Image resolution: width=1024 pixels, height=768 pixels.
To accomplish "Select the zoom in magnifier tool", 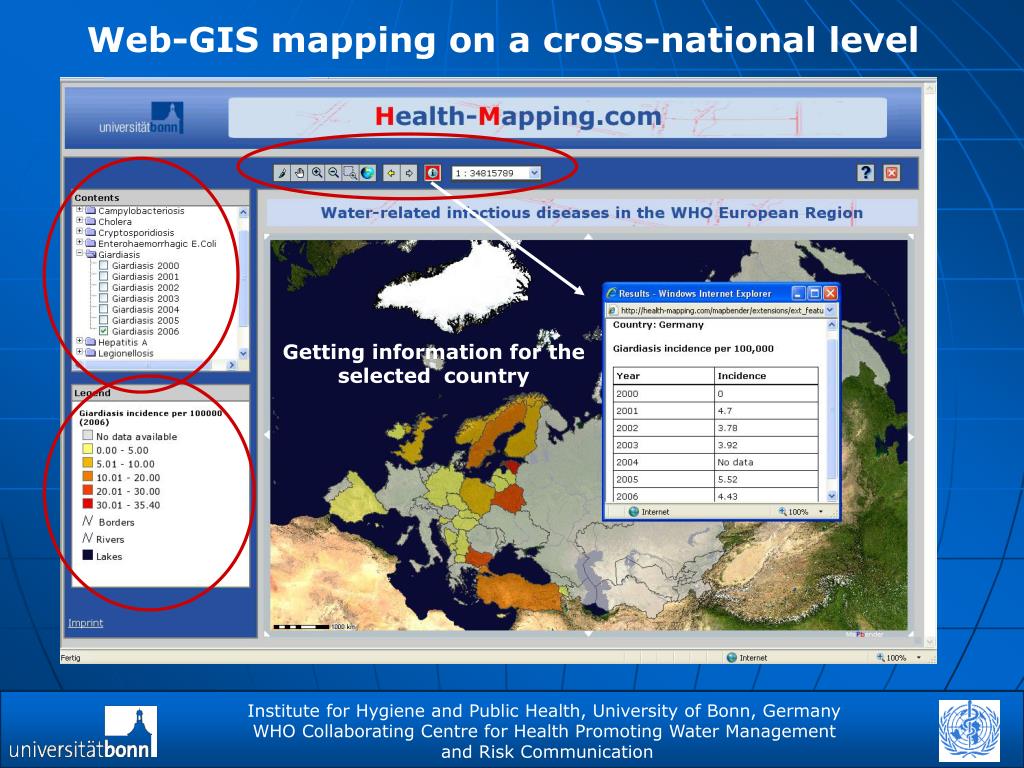I will coord(317,173).
